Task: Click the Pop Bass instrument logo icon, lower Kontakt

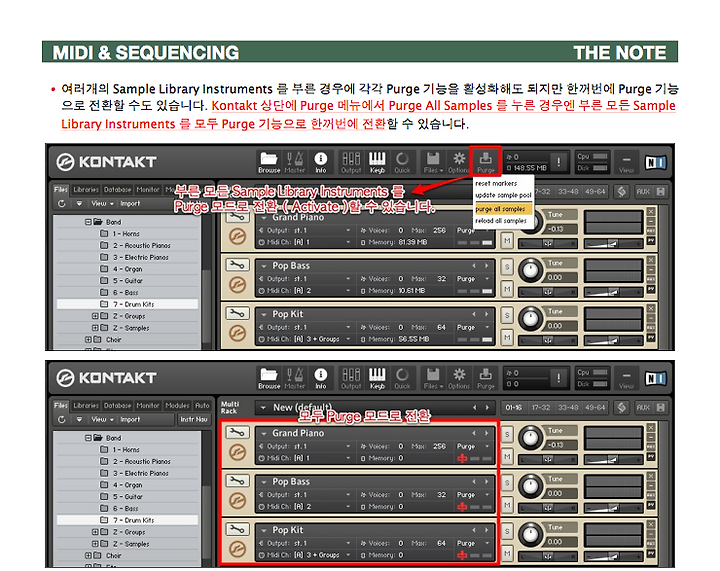Action: point(237,501)
